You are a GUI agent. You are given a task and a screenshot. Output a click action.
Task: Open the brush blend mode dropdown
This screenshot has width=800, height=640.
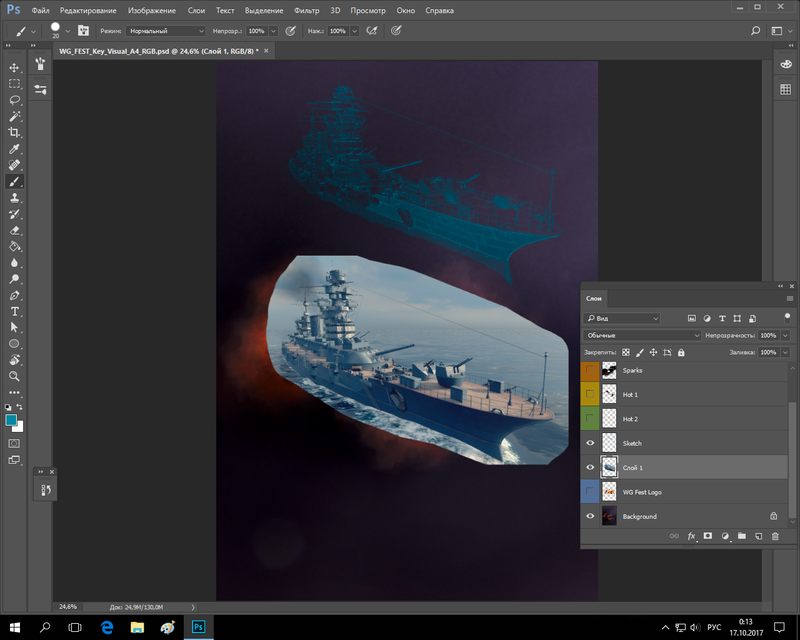(166, 31)
